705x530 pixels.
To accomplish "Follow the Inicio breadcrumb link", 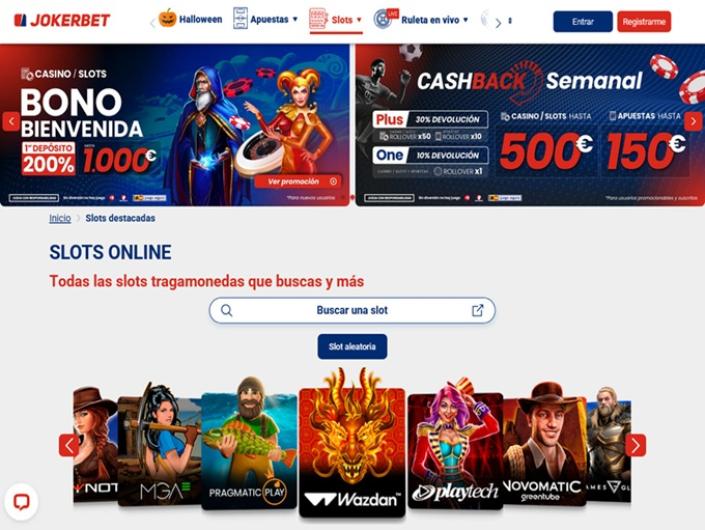I will coord(60,218).
